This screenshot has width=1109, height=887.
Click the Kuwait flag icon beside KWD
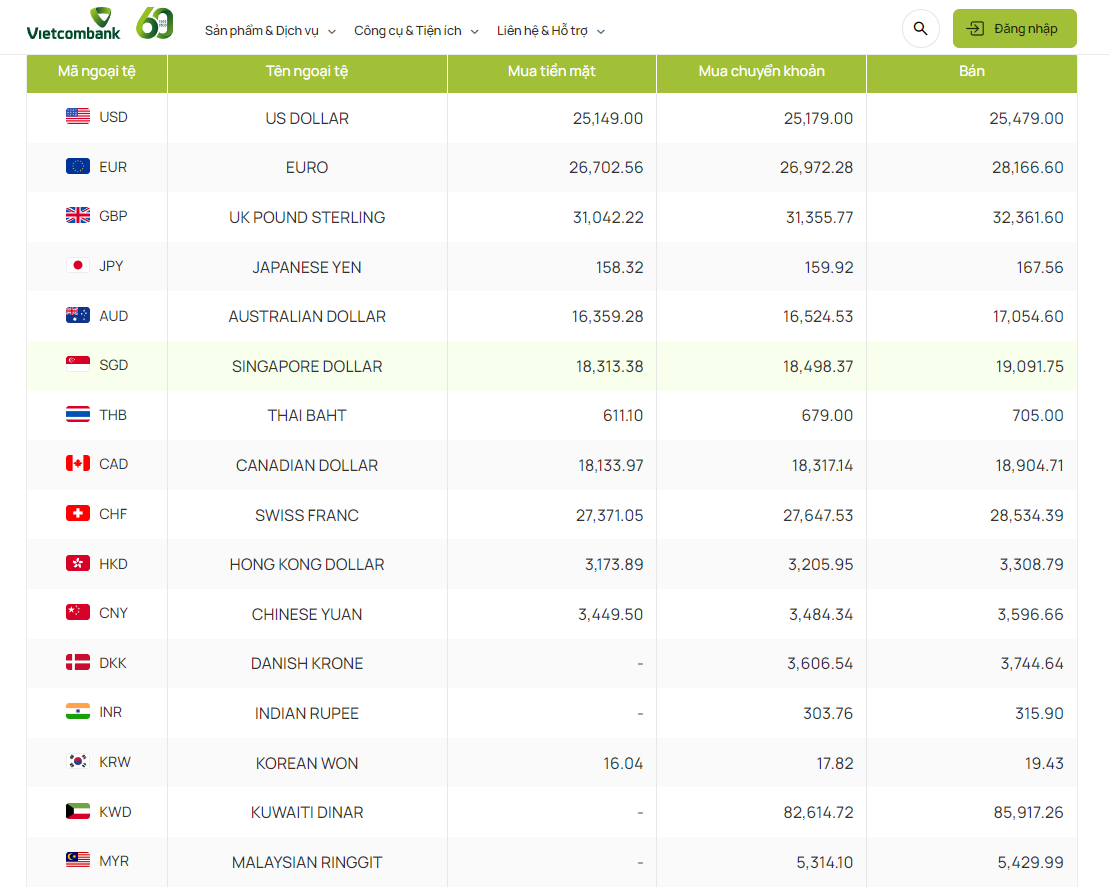(x=78, y=811)
